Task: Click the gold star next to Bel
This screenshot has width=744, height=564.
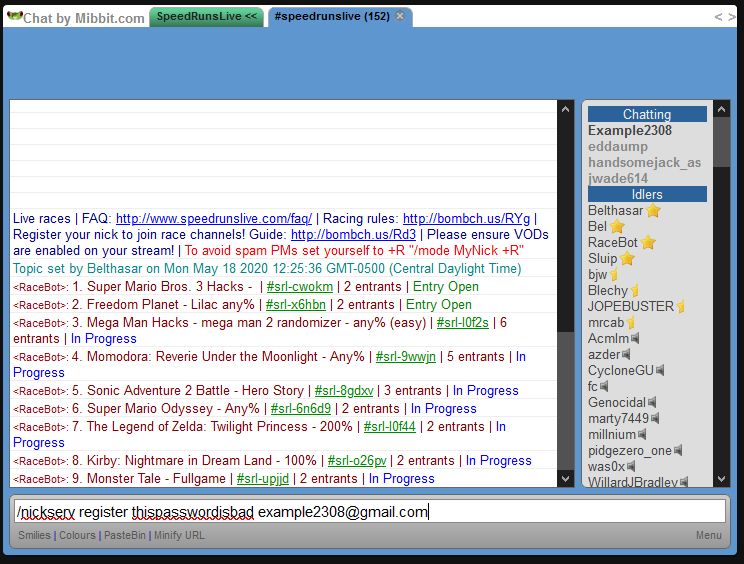Action: (617, 226)
